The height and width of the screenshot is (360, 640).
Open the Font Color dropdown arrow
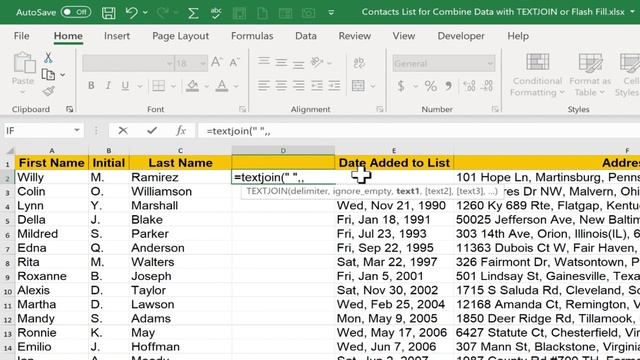coord(236,86)
